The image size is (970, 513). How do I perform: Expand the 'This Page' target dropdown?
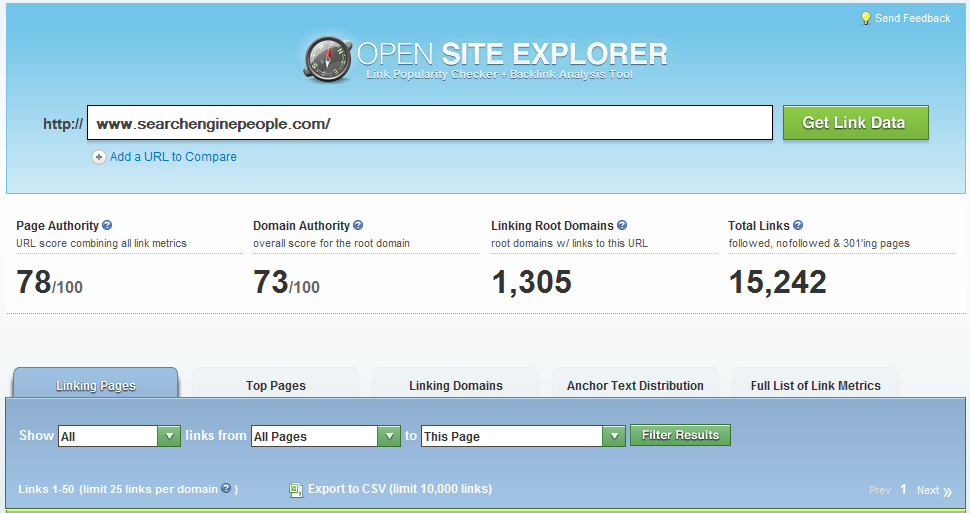(613, 436)
